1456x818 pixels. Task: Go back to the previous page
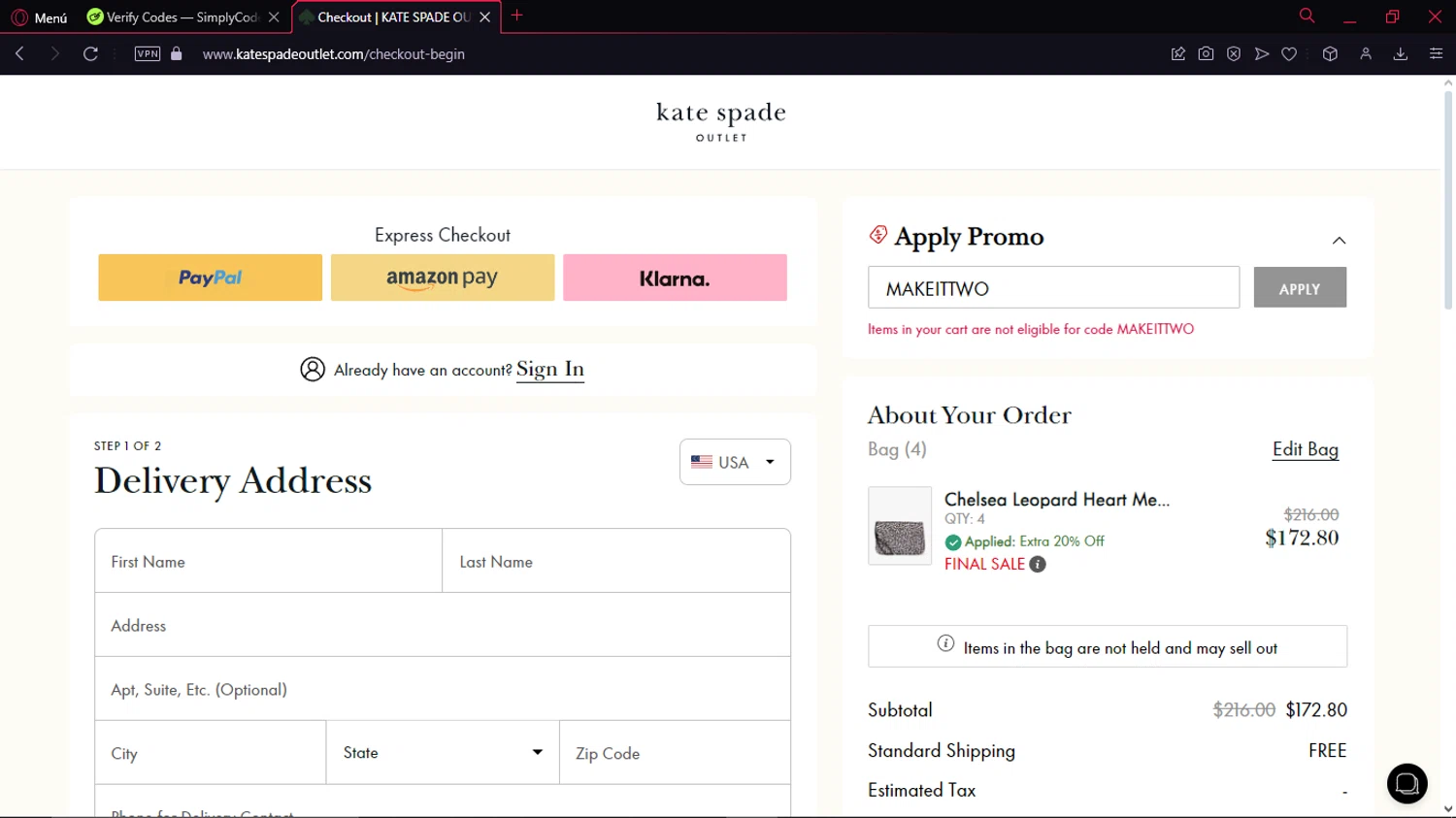tap(19, 54)
